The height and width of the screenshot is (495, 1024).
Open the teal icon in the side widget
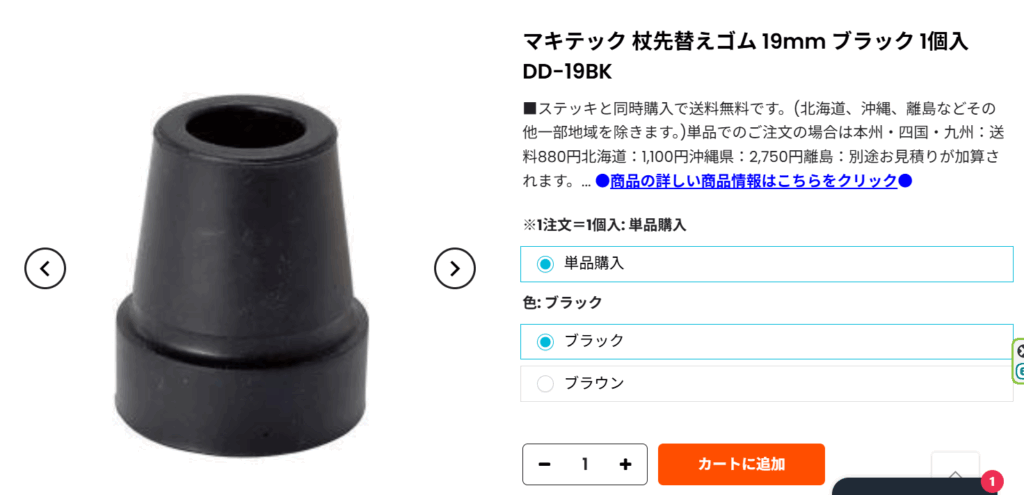[x=1021, y=372]
